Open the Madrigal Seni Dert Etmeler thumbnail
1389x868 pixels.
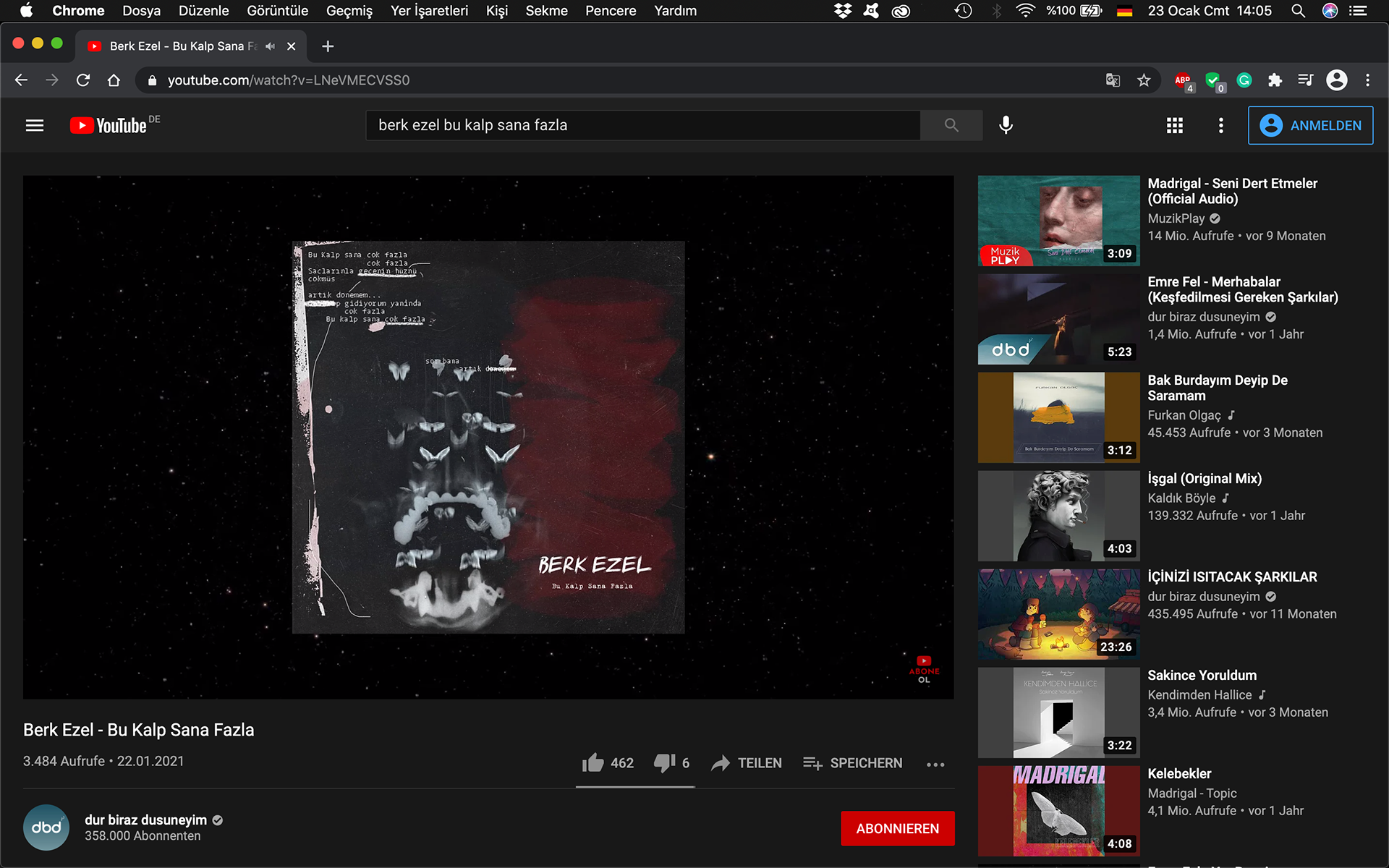1058,221
